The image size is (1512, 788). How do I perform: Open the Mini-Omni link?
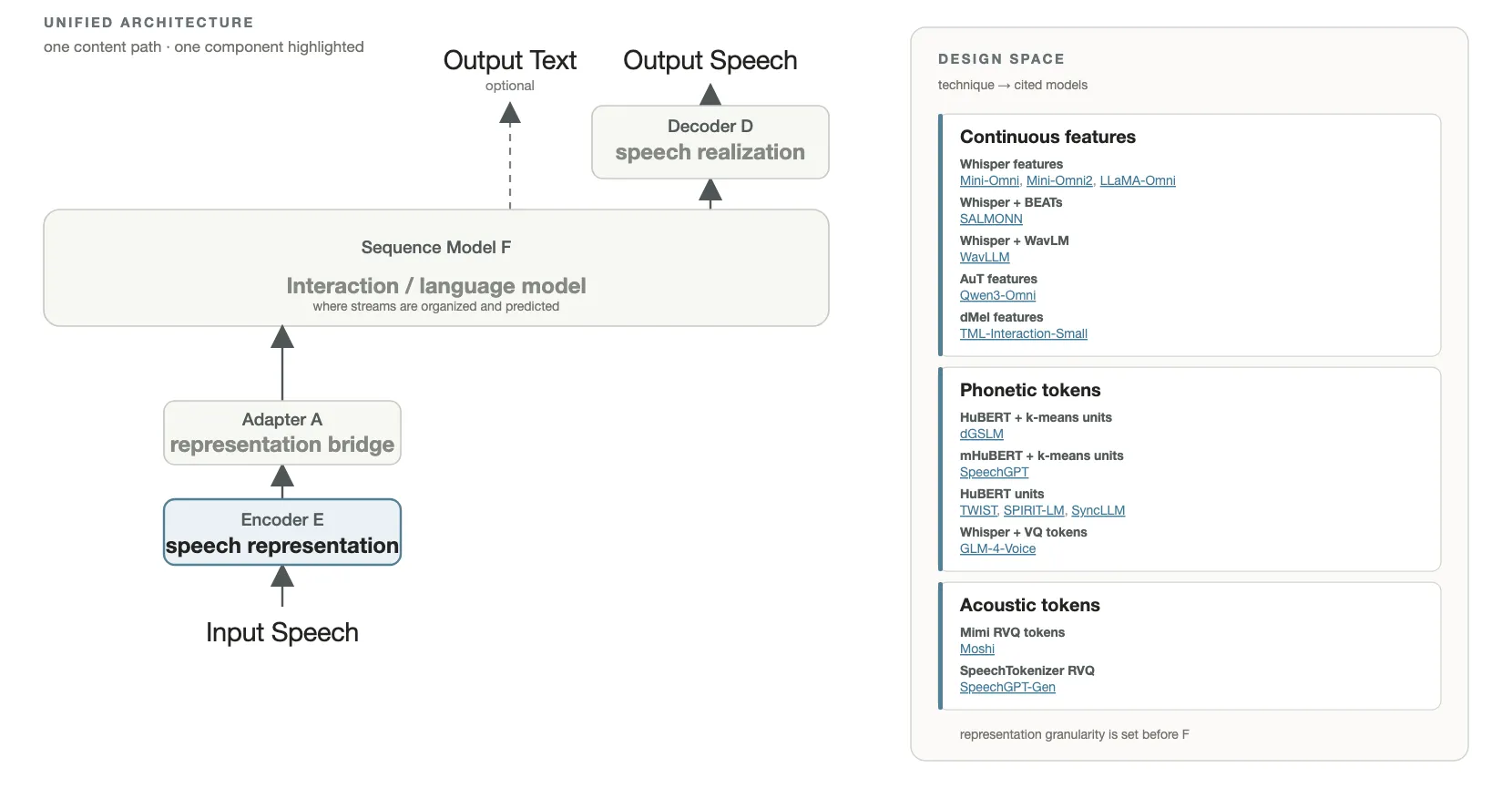[989, 180]
